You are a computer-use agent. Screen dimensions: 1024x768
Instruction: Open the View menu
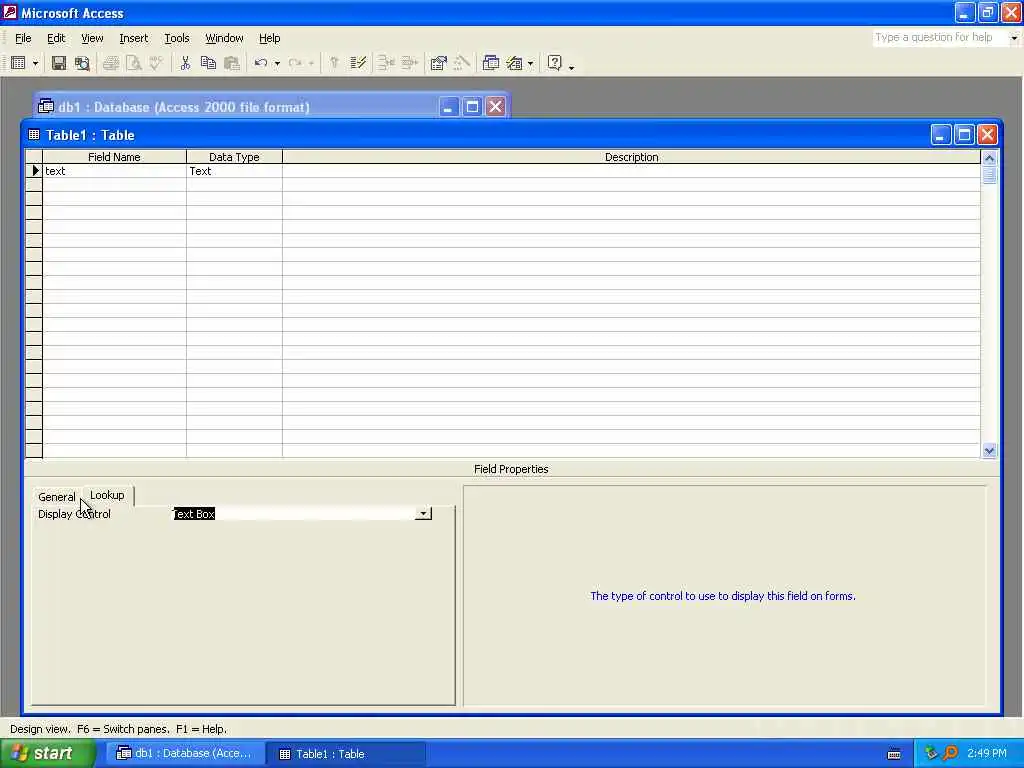click(92, 38)
